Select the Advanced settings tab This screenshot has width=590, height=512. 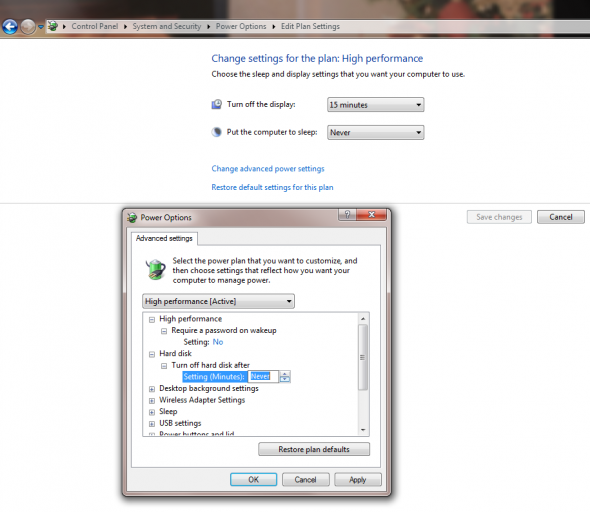click(x=164, y=238)
